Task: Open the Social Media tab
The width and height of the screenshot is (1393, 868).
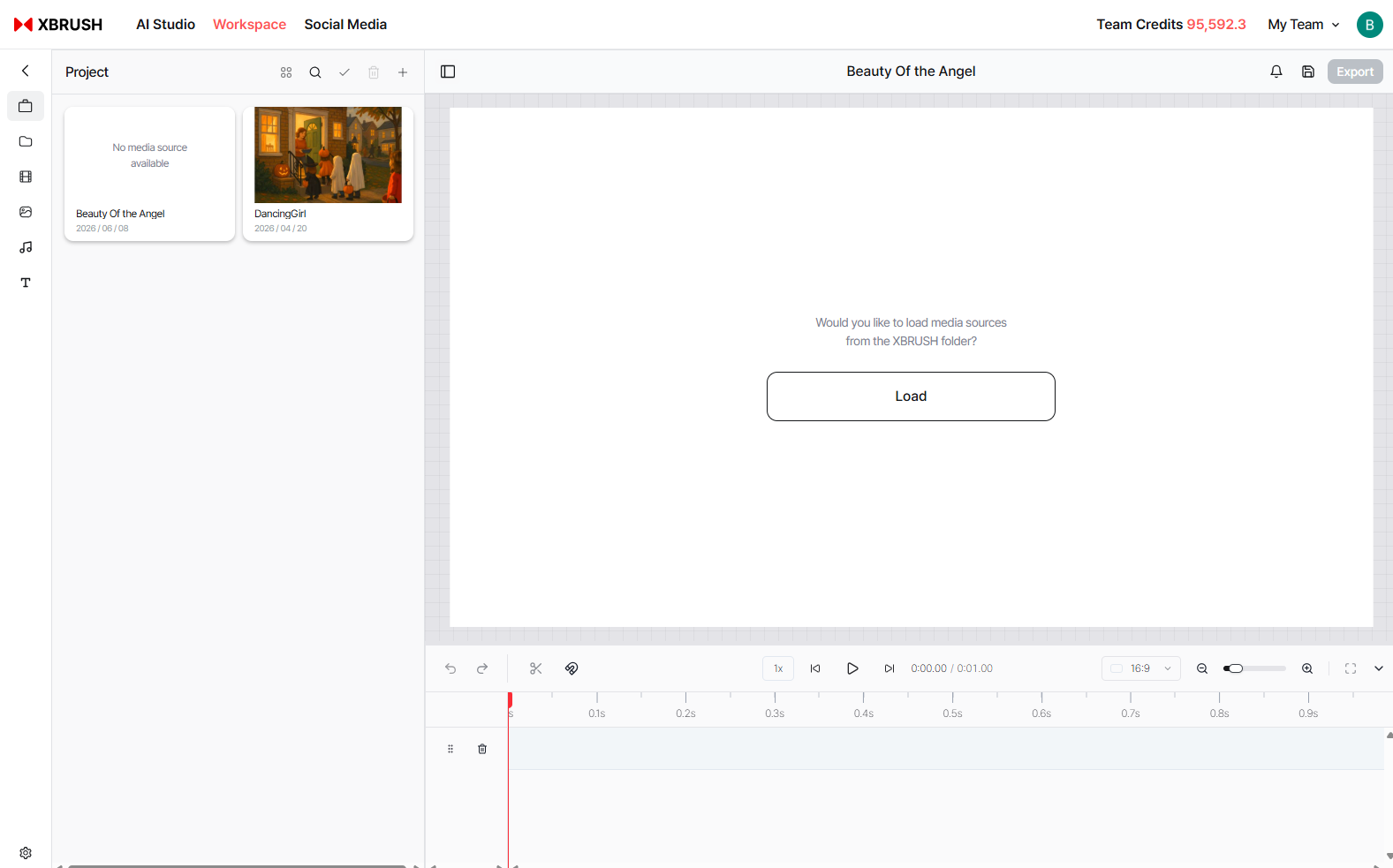Action: click(345, 25)
